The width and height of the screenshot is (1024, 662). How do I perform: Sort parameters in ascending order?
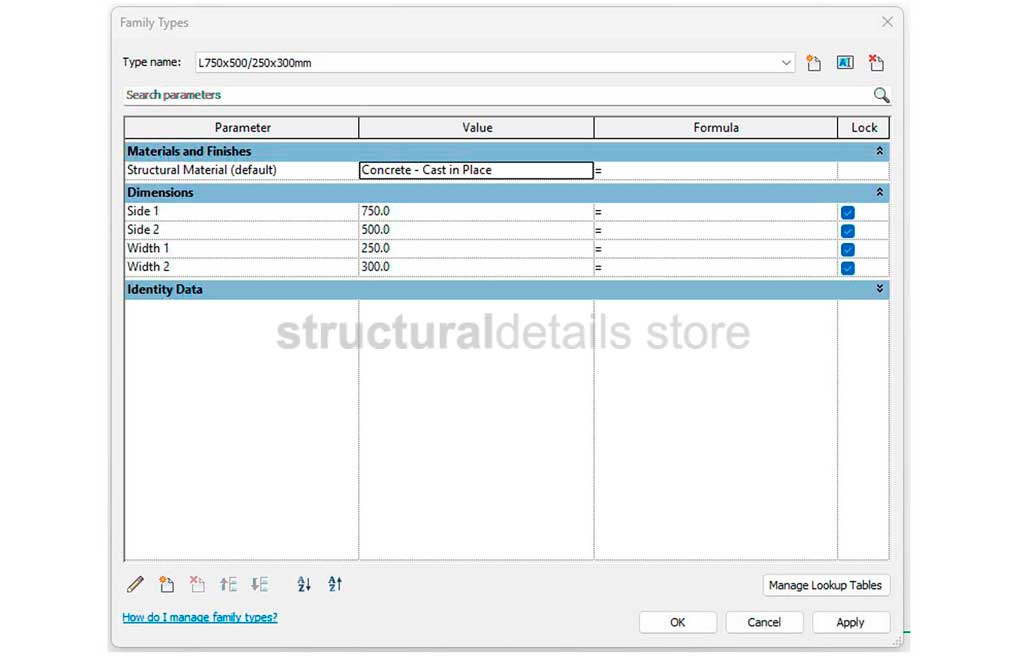point(304,584)
